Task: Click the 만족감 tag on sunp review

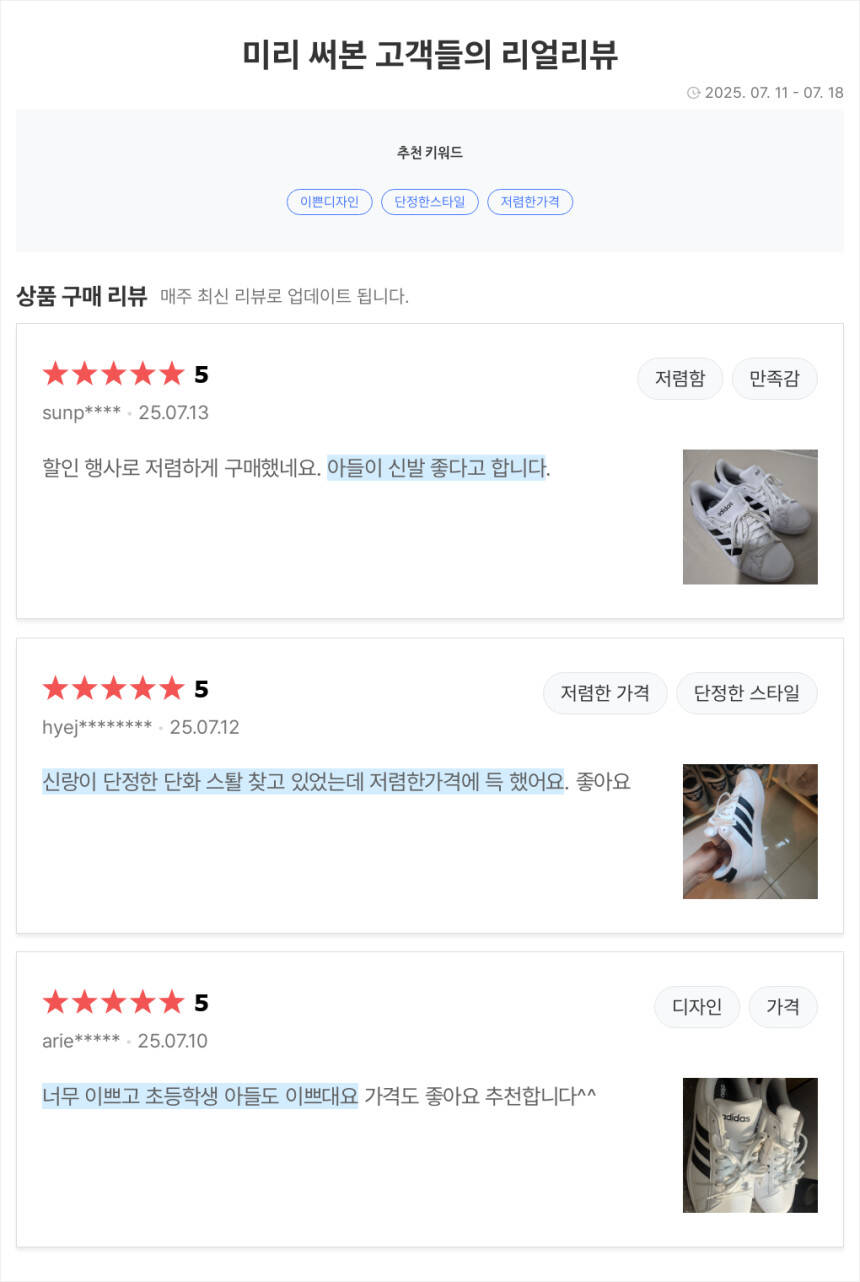Action: pyautogui.click(x=775, y=379)
